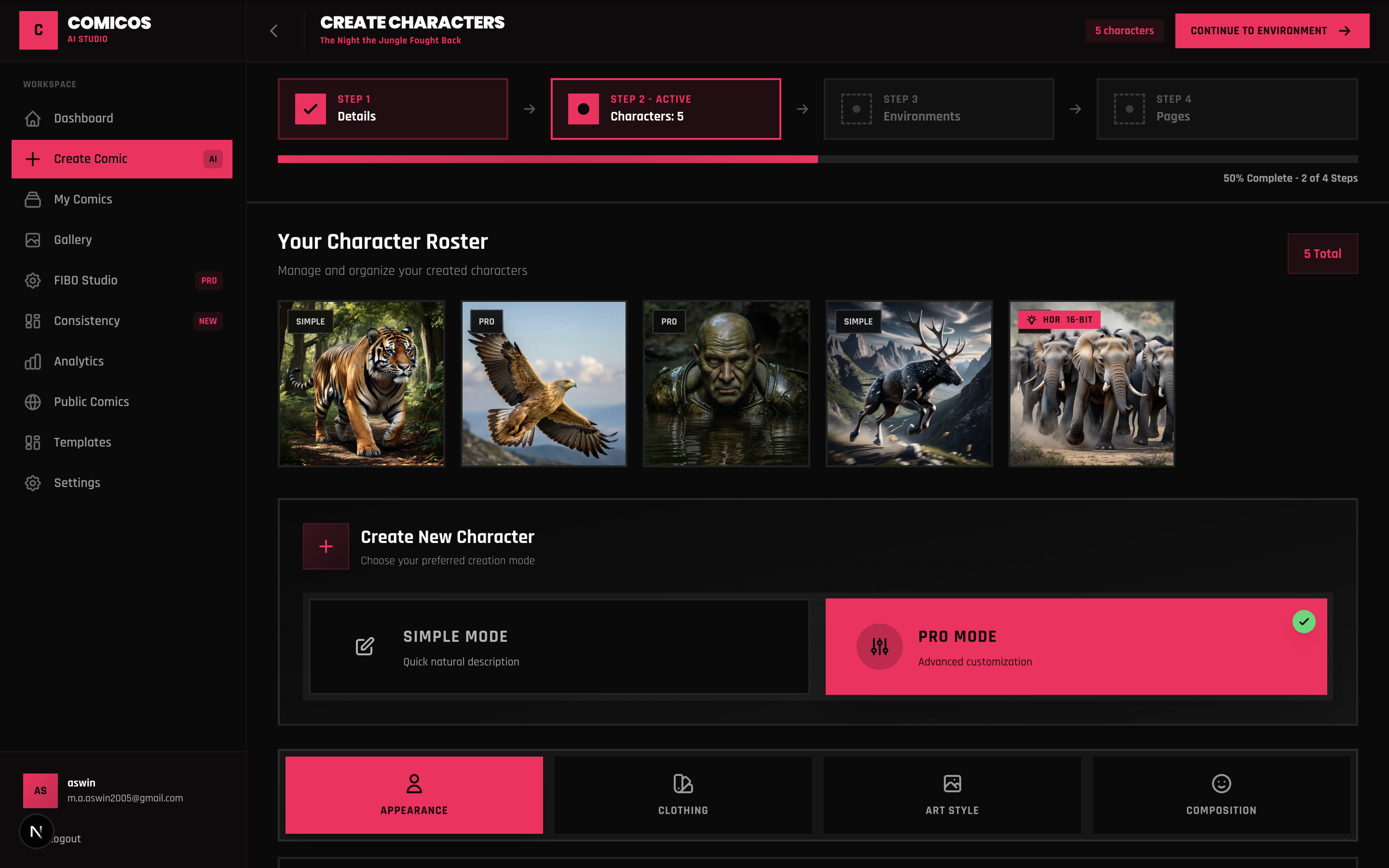Image resolution: width=1389 pixels, height=868 pixels.
Task: Open the Composition tab
Action: click(1221, 795)
